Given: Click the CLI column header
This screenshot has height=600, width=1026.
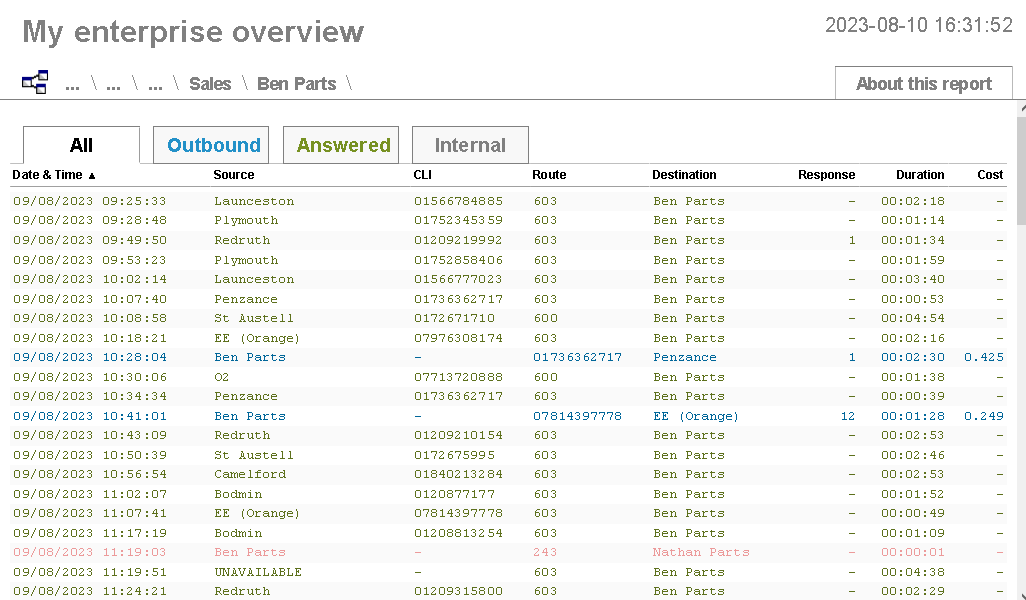Looking at the screenshot, I should click(x=421, y=174).
